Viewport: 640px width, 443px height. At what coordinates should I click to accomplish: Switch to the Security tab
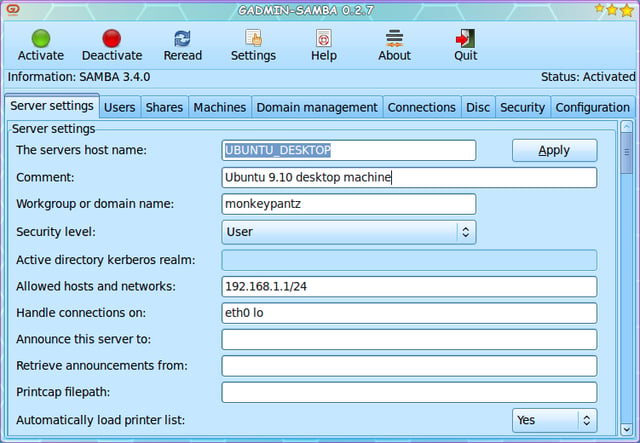[522, 107]
